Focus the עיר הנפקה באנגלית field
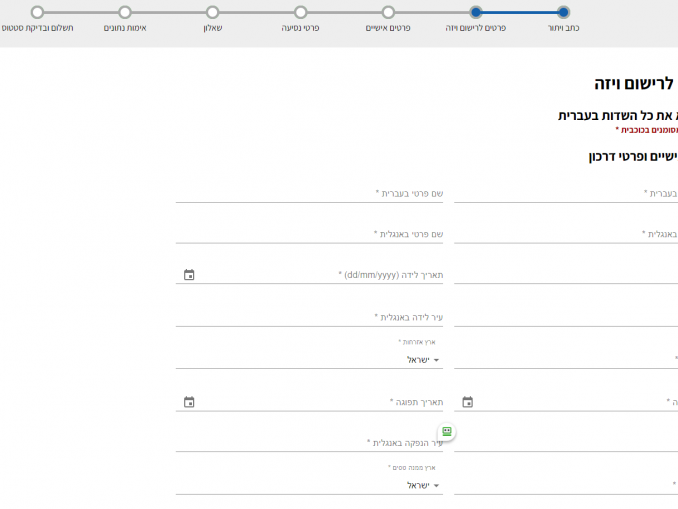The width and height of the screenshot is (678, 509). click(310, 443)
